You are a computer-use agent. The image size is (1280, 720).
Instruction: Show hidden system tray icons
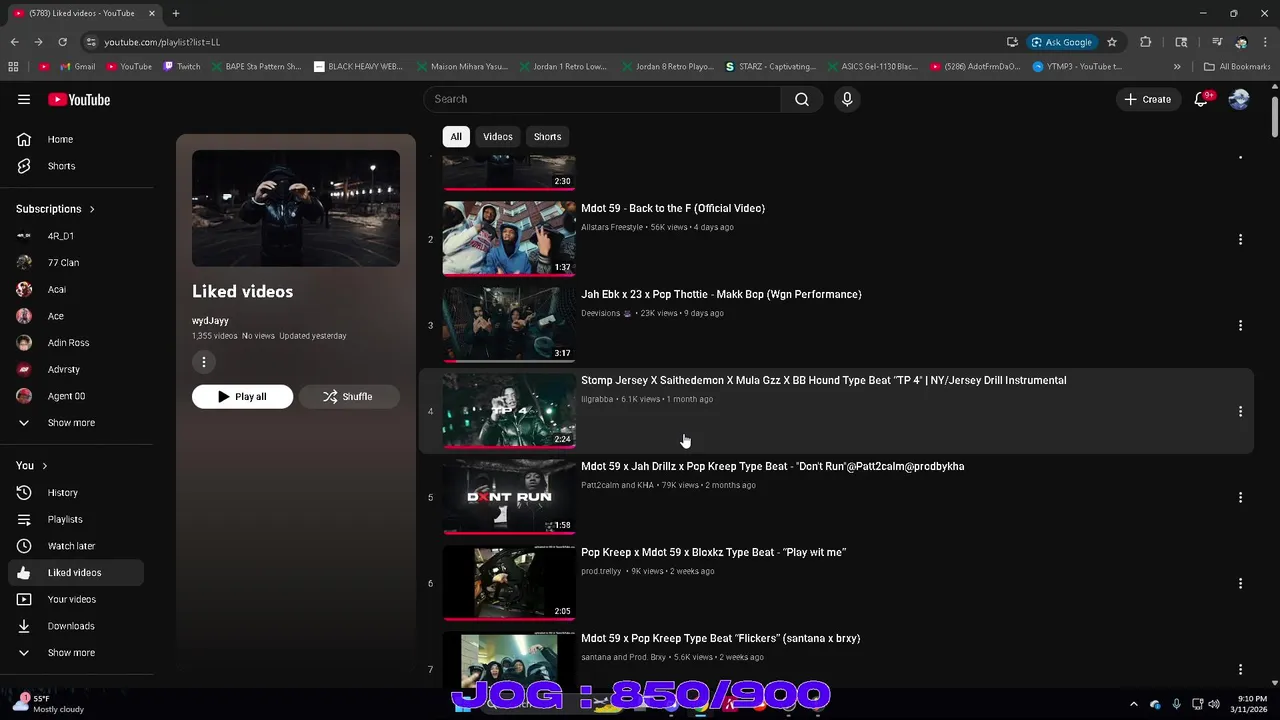pos(1133,704)
